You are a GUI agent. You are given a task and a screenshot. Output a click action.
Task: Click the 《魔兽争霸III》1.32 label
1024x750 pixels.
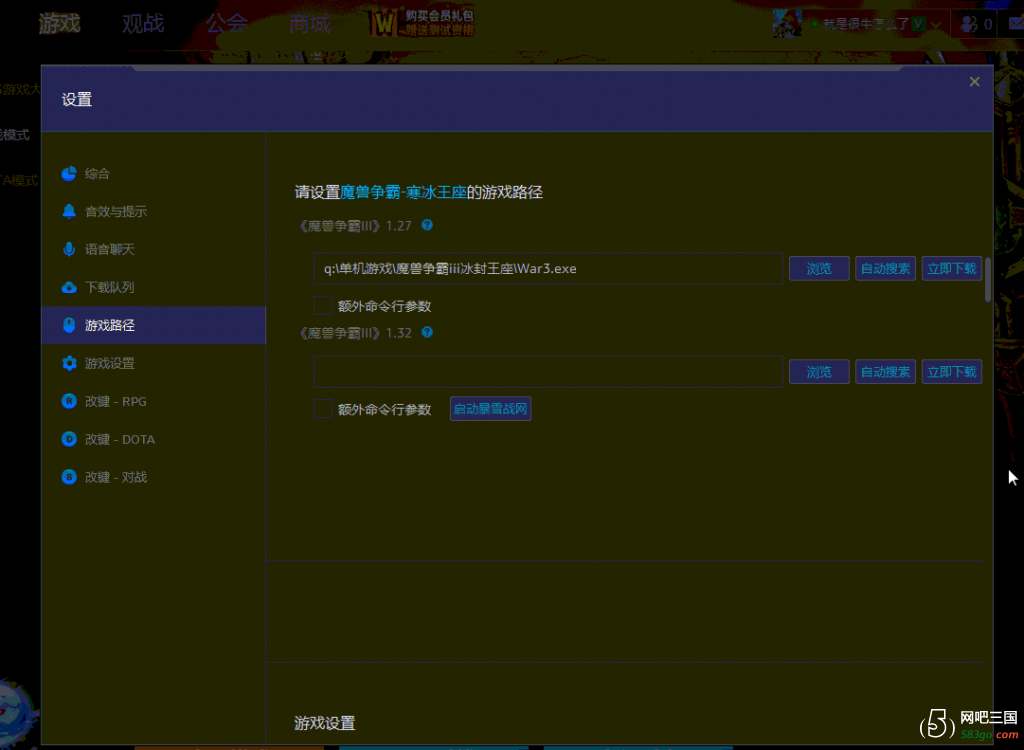(x=353, y=333)
